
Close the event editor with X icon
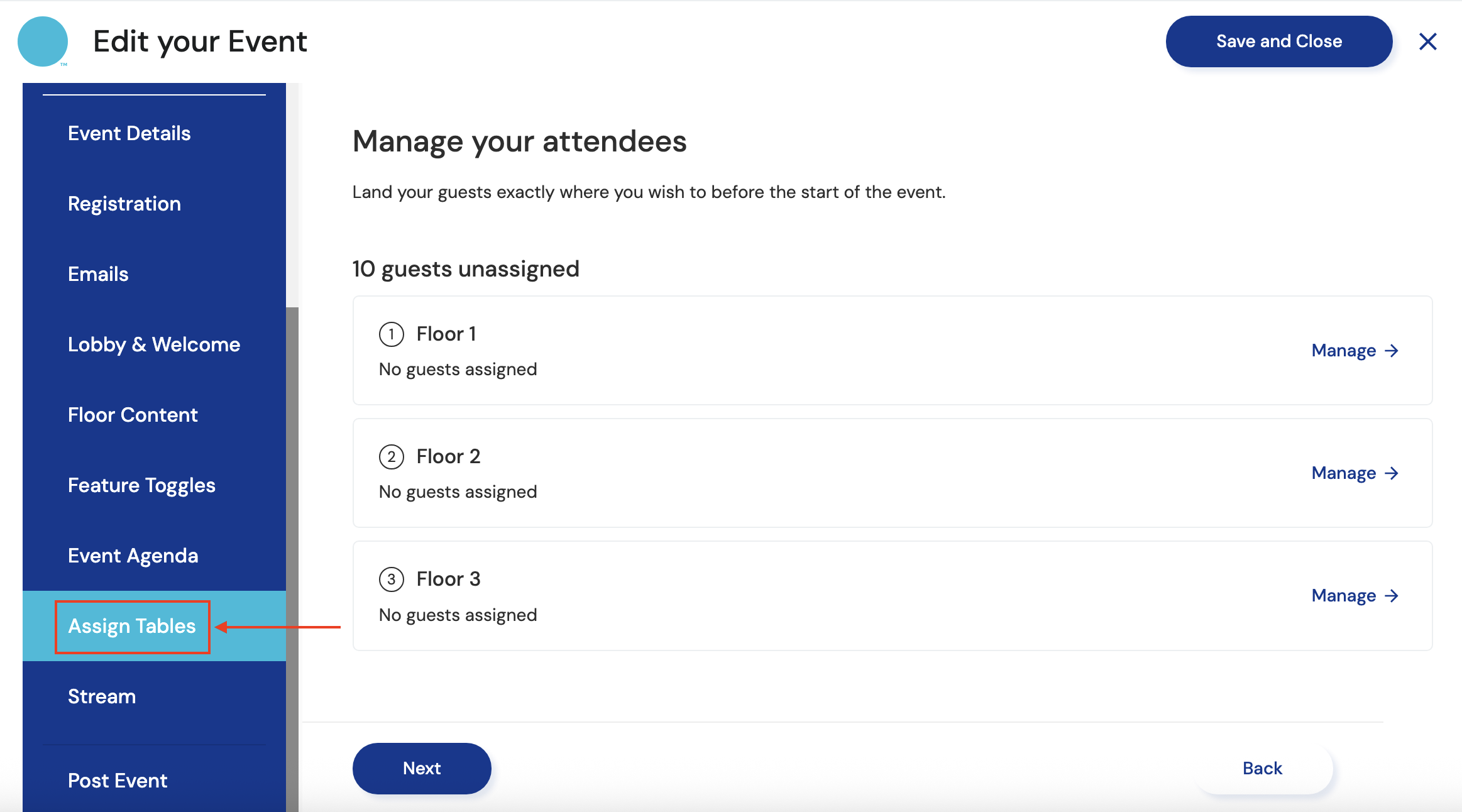[x=1427, y=41]
